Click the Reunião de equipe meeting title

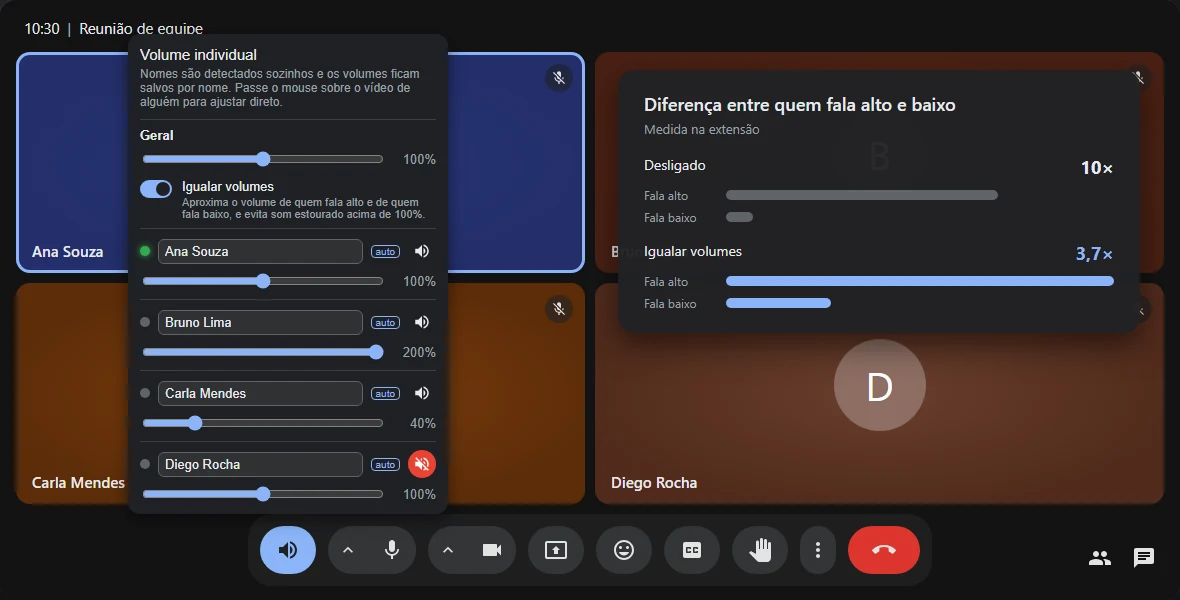pyautogui.click(x=141, y=29)
